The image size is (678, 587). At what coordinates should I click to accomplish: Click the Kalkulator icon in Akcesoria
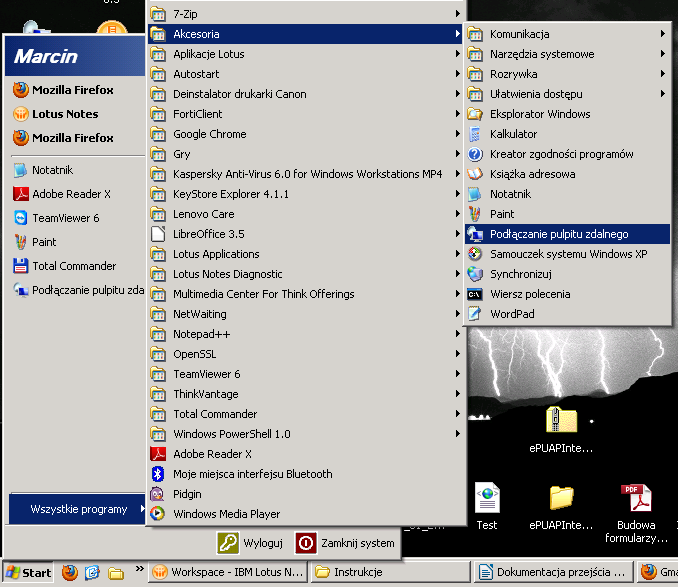coord(475,134)
